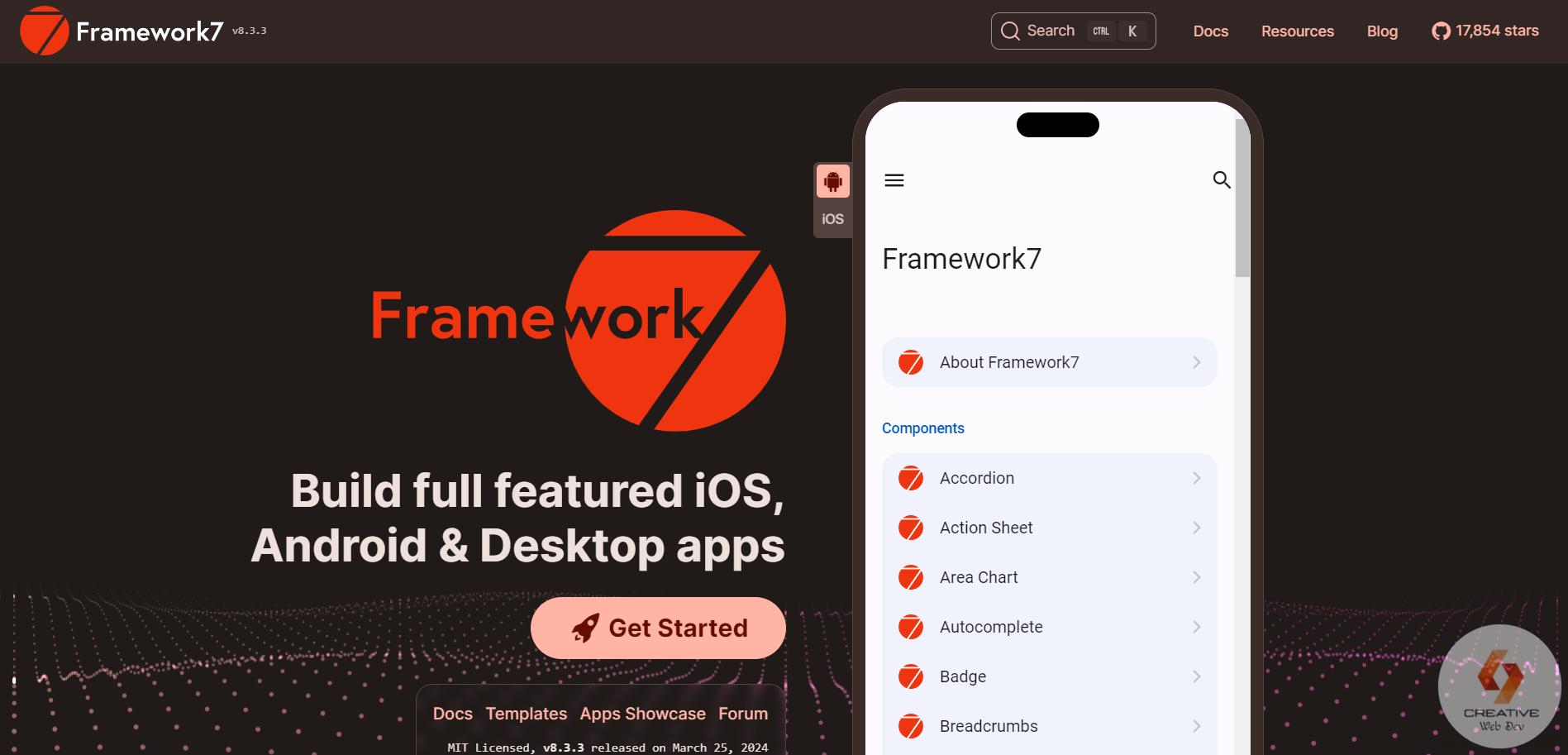
Task: Open the Forum link
Action: pos(743,714)
